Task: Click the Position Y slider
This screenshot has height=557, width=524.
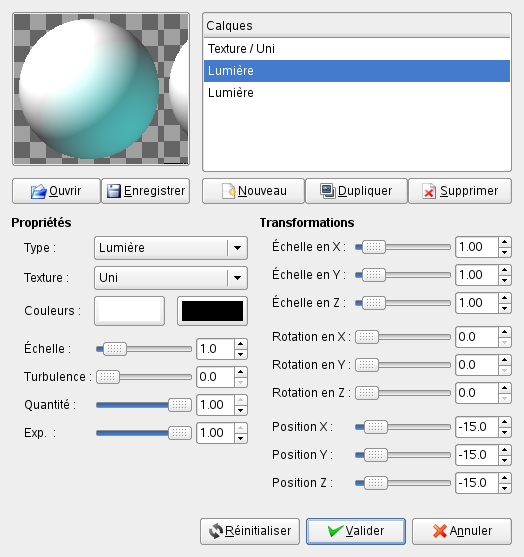Action: (x=403, y=455)
